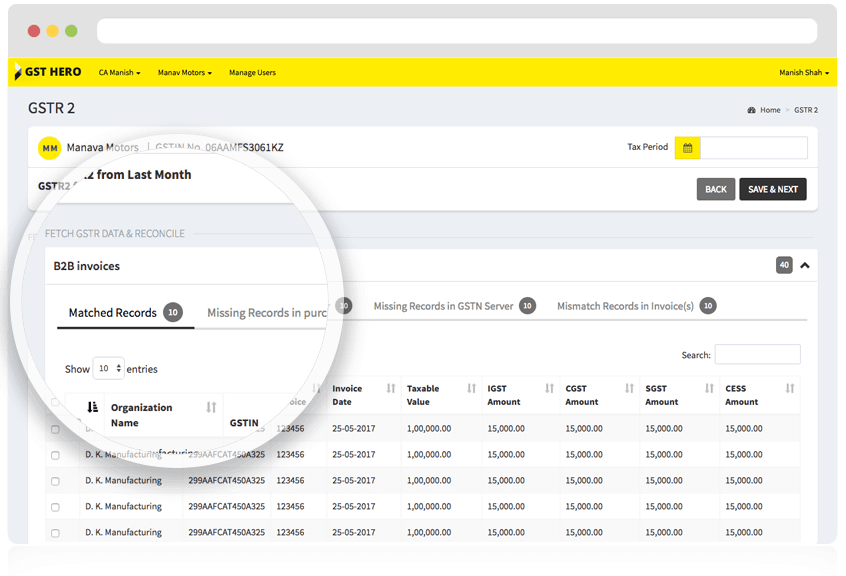Sort by CESS Amount column
This screenshot has height=576, width=846.
tap(790, 388)
